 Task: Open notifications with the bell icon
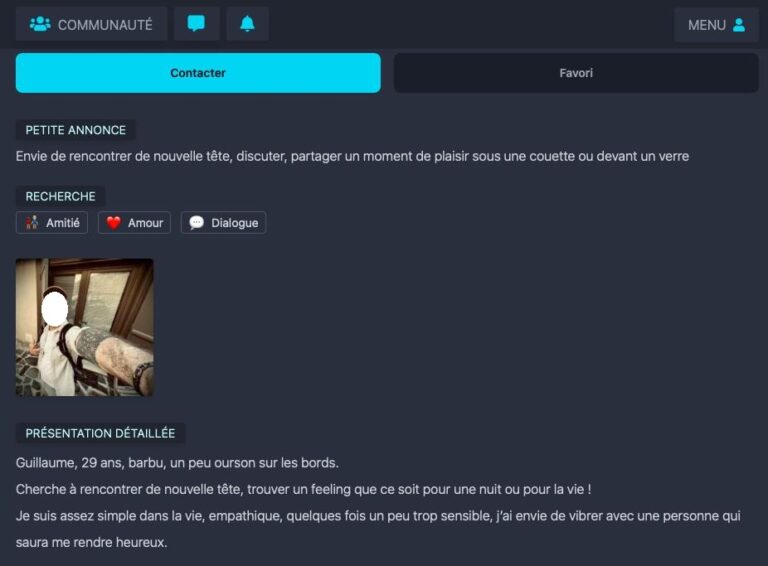pyautogui.click(x=247, y=24)
